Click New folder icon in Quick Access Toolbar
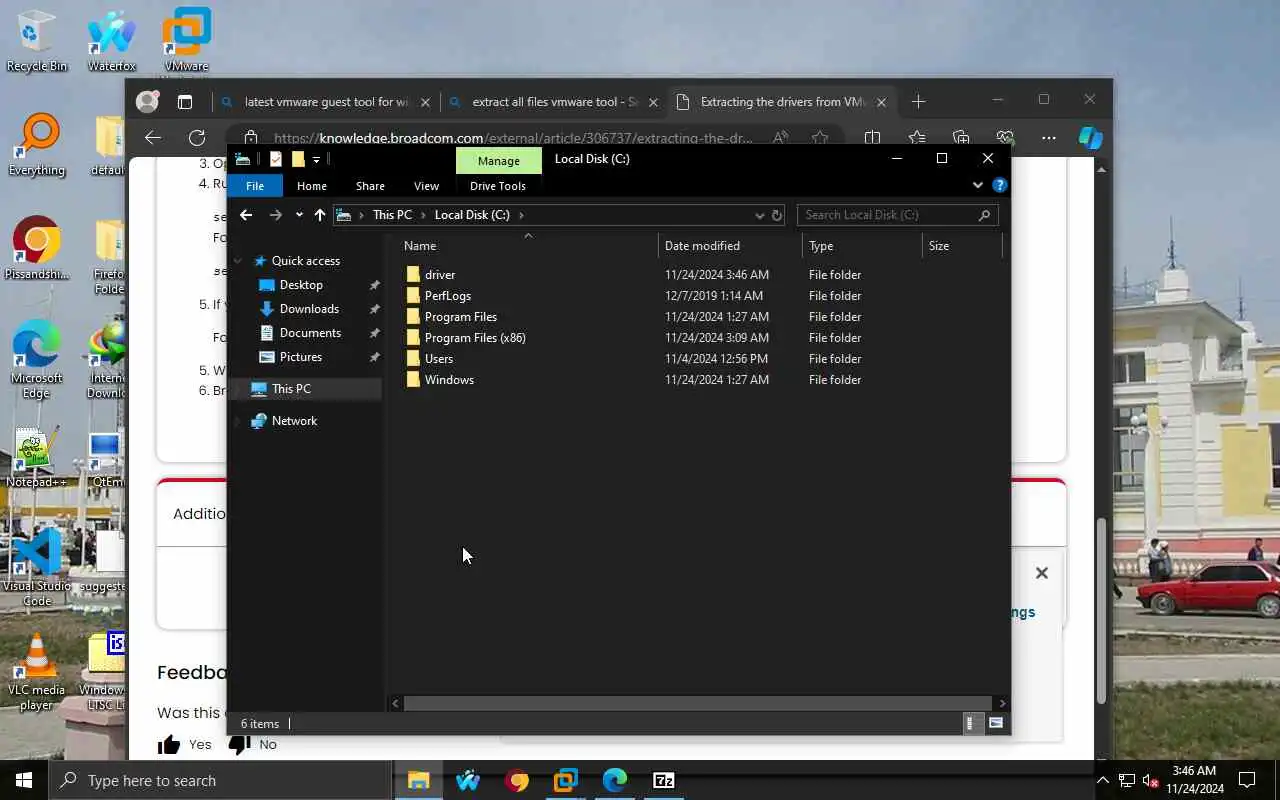 tap(298, 159)
